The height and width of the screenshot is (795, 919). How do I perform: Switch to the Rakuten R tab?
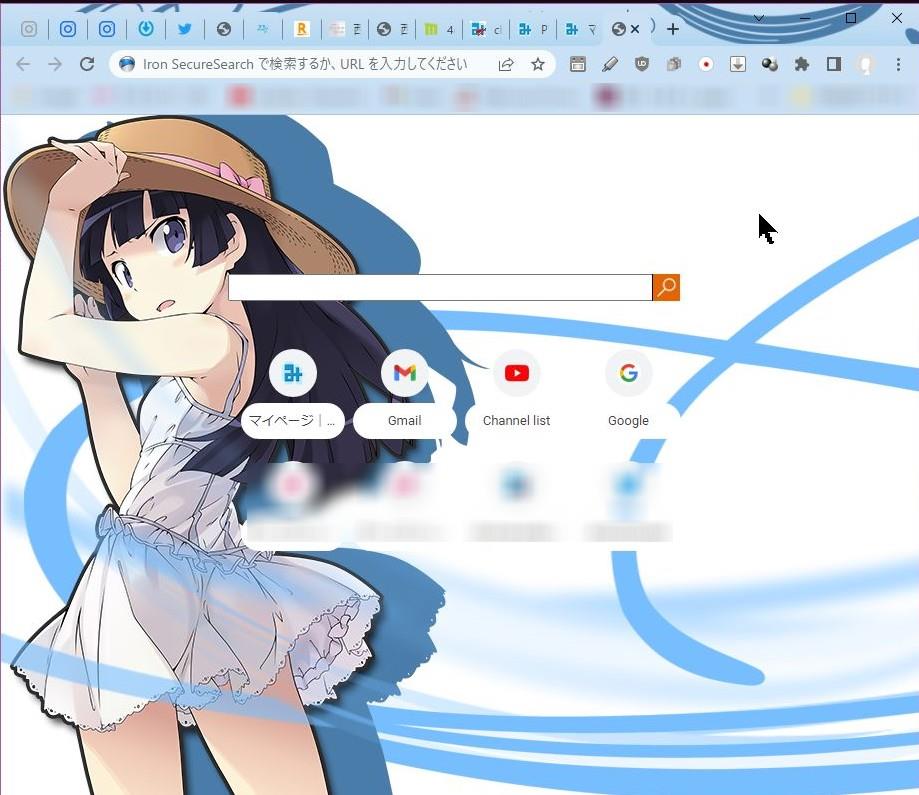click(302, 29)
